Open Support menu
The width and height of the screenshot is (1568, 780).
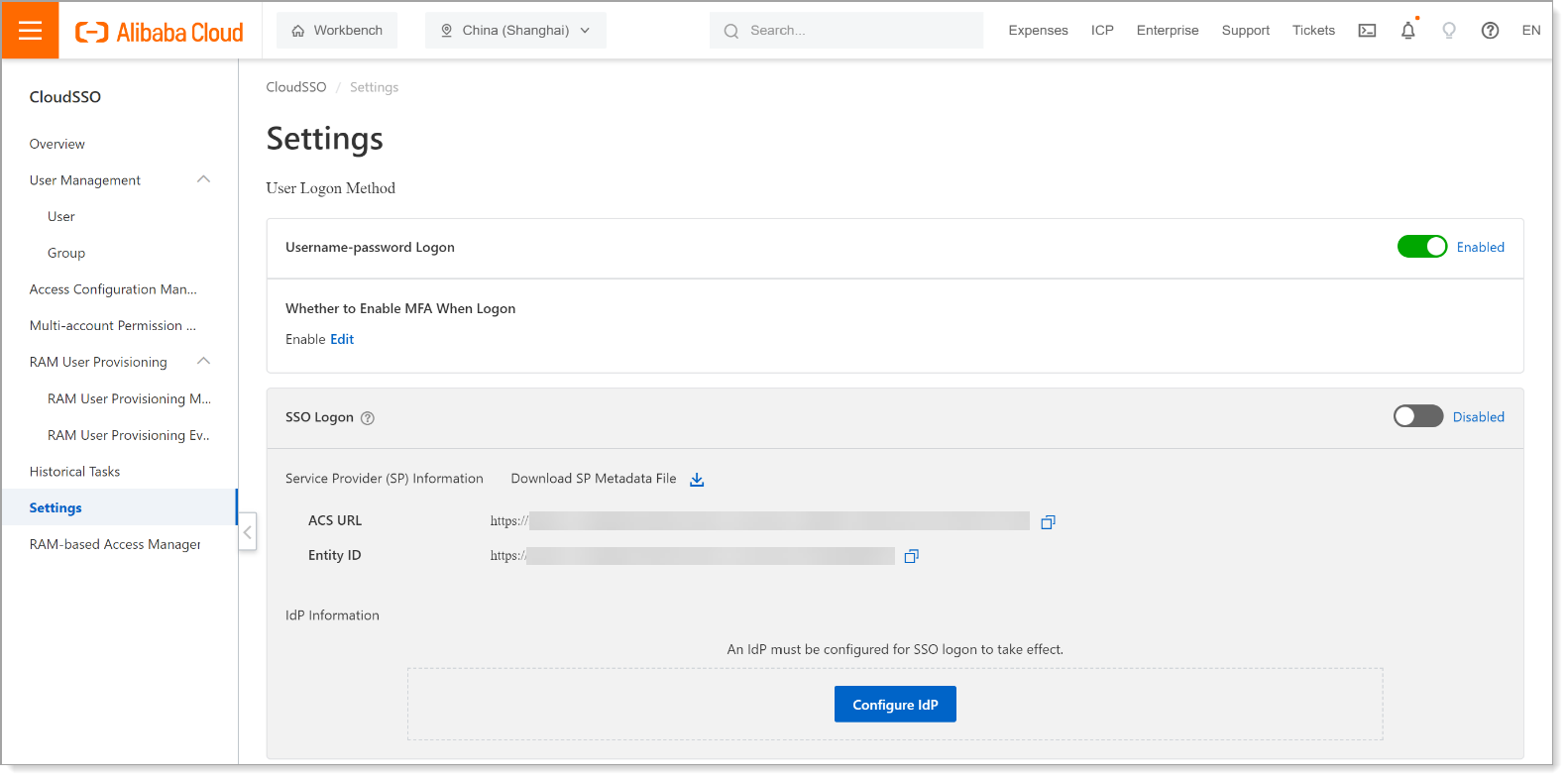coord(1246,31)
